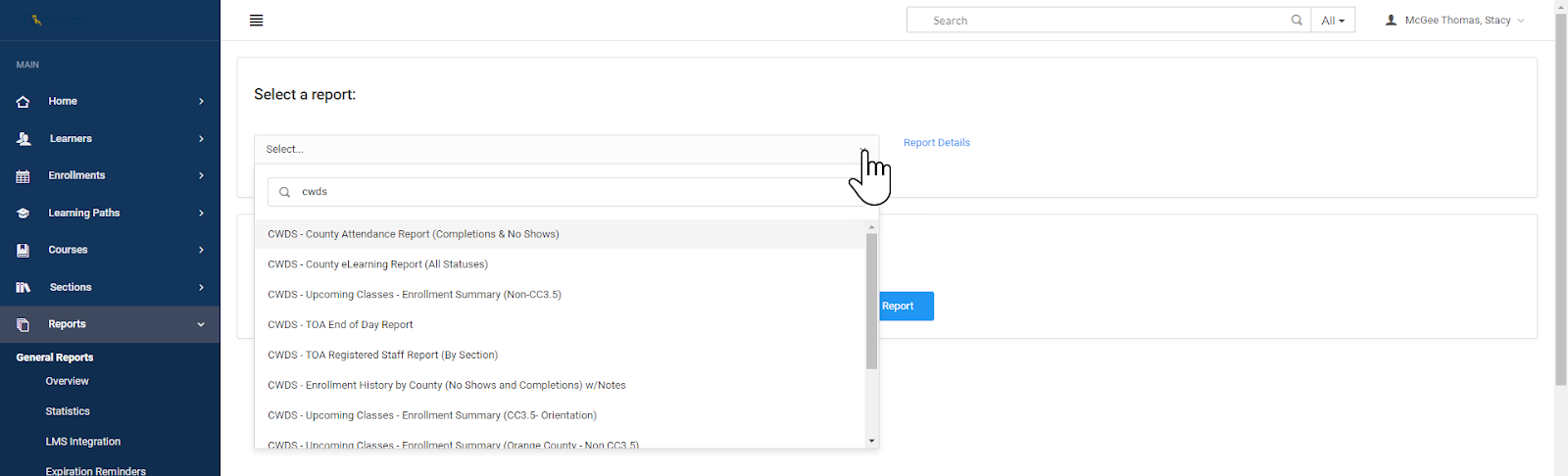The height and width of the screenshot is (476, 1568).
Task: Go to the Statistics submenu
Action: pos(68,411)
